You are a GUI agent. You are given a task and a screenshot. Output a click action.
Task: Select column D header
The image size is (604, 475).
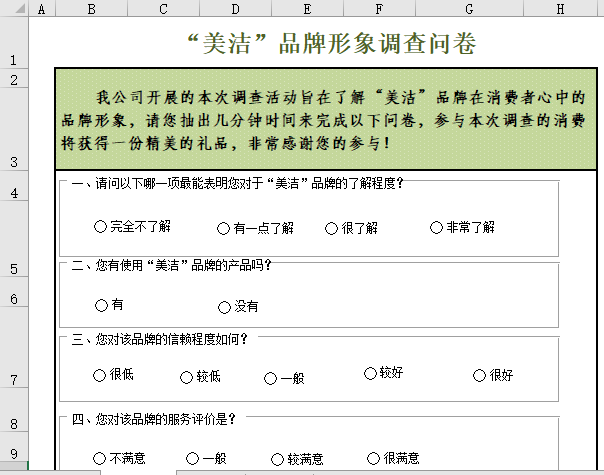(234, 9)
